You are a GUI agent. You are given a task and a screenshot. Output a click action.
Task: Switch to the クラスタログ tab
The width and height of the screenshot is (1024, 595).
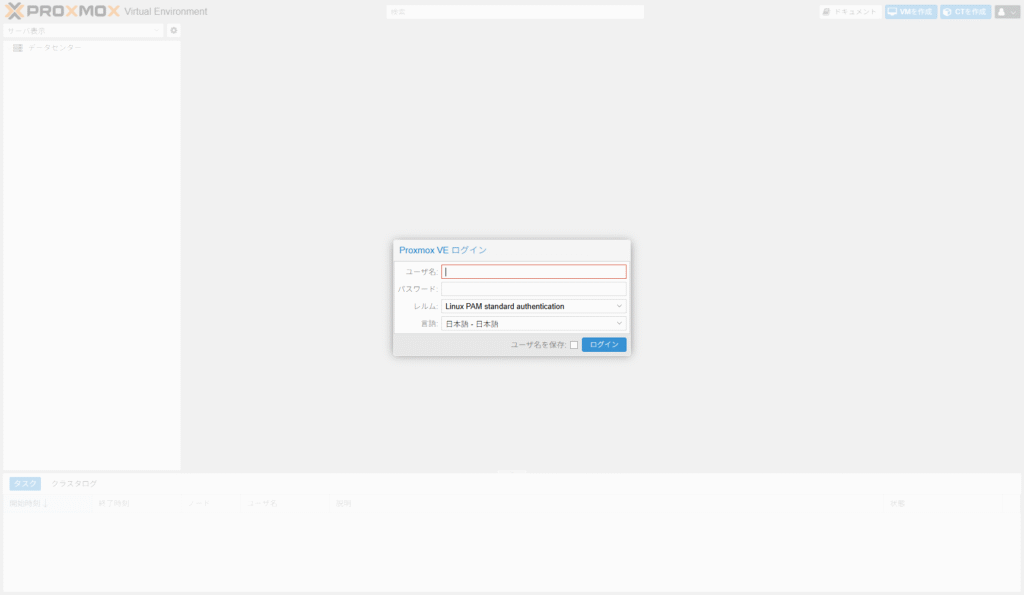74,483
